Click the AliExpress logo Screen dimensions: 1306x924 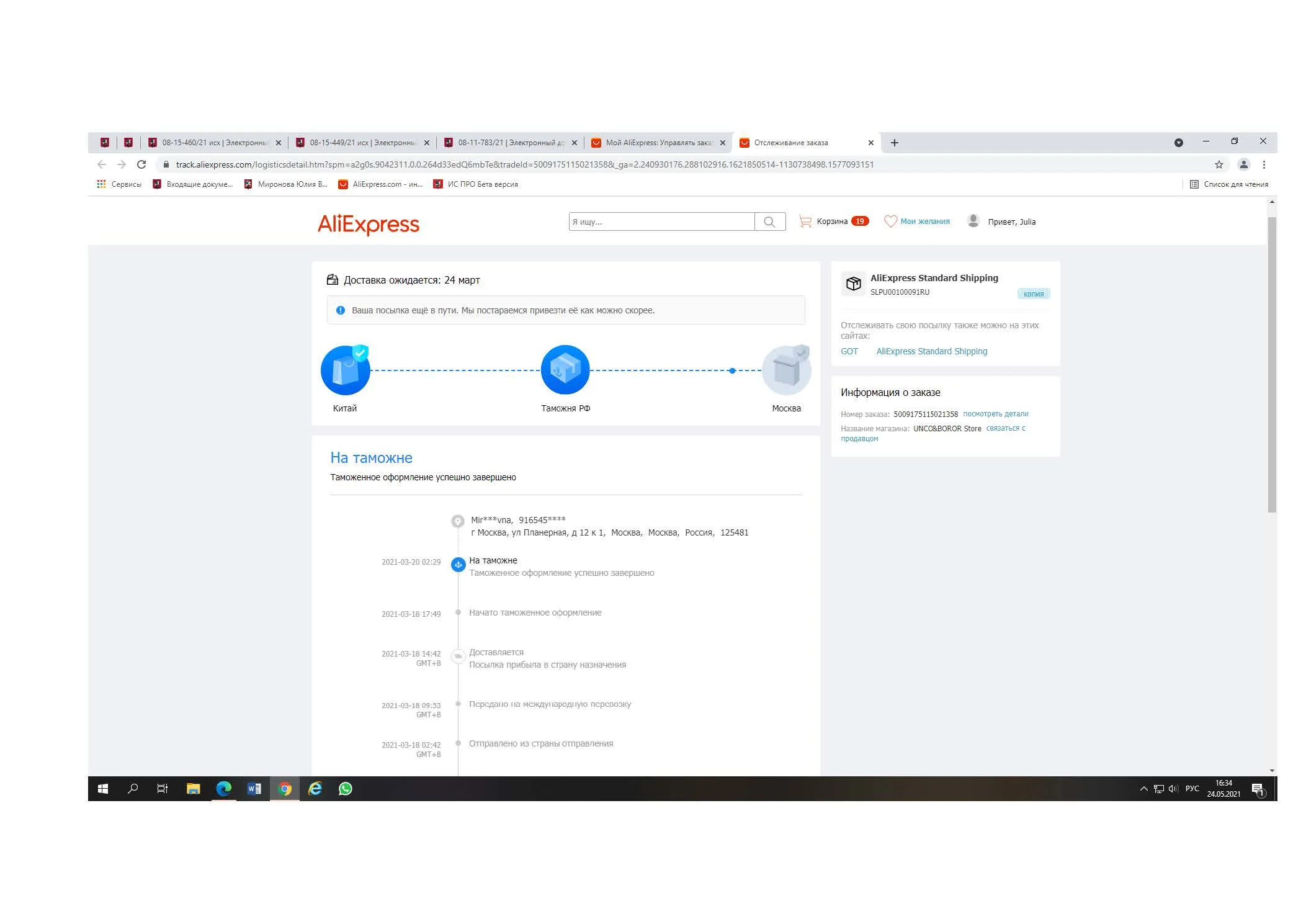(x=368, y=223)
